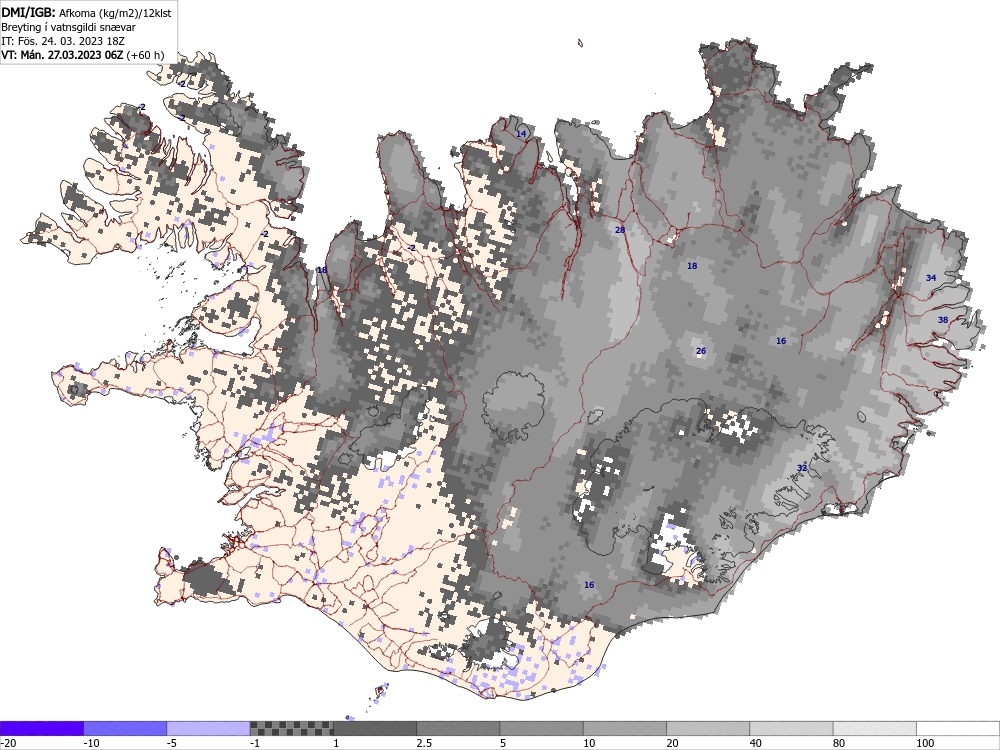Click the "VT: Mán. 27.03.2023 06Z" valid time line
The width and height of the screenshot is (1000, 750).
coord(62,55)
